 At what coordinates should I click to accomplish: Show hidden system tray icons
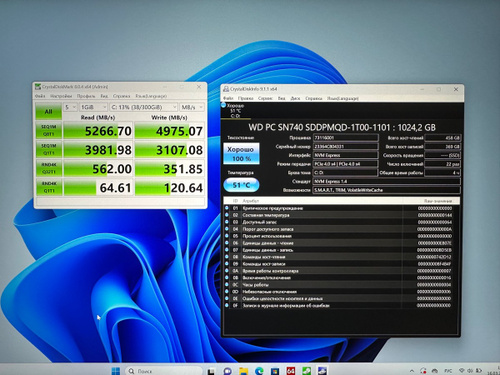(412, 371)
